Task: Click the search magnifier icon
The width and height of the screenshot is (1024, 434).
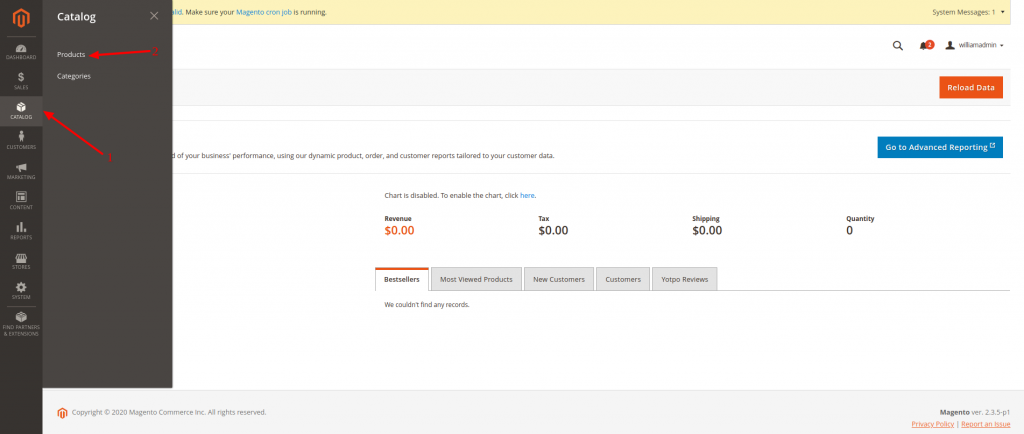Action: click(x=897, y=45)
